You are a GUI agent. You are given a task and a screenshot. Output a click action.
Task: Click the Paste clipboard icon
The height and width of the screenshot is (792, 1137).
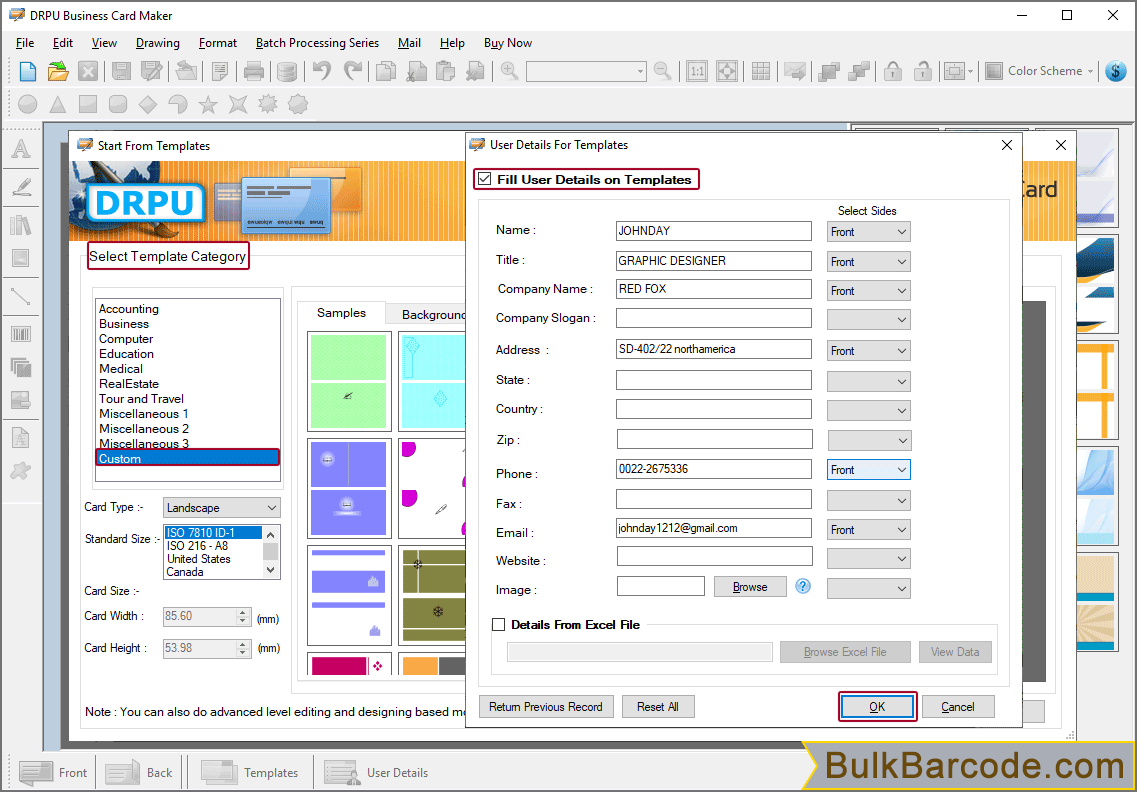pos(445,71)
